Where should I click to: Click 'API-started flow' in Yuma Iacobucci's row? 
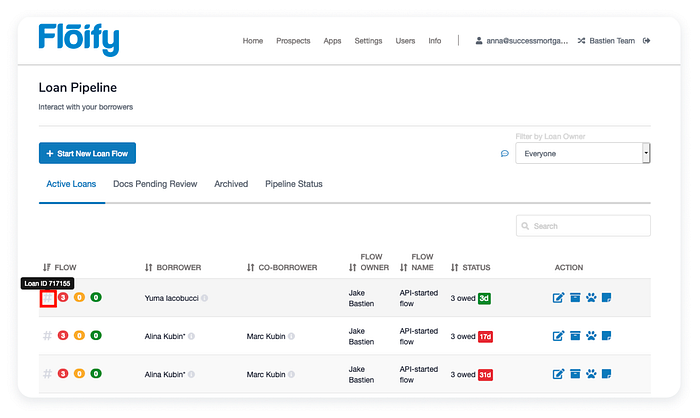click(x=419, y=298)
